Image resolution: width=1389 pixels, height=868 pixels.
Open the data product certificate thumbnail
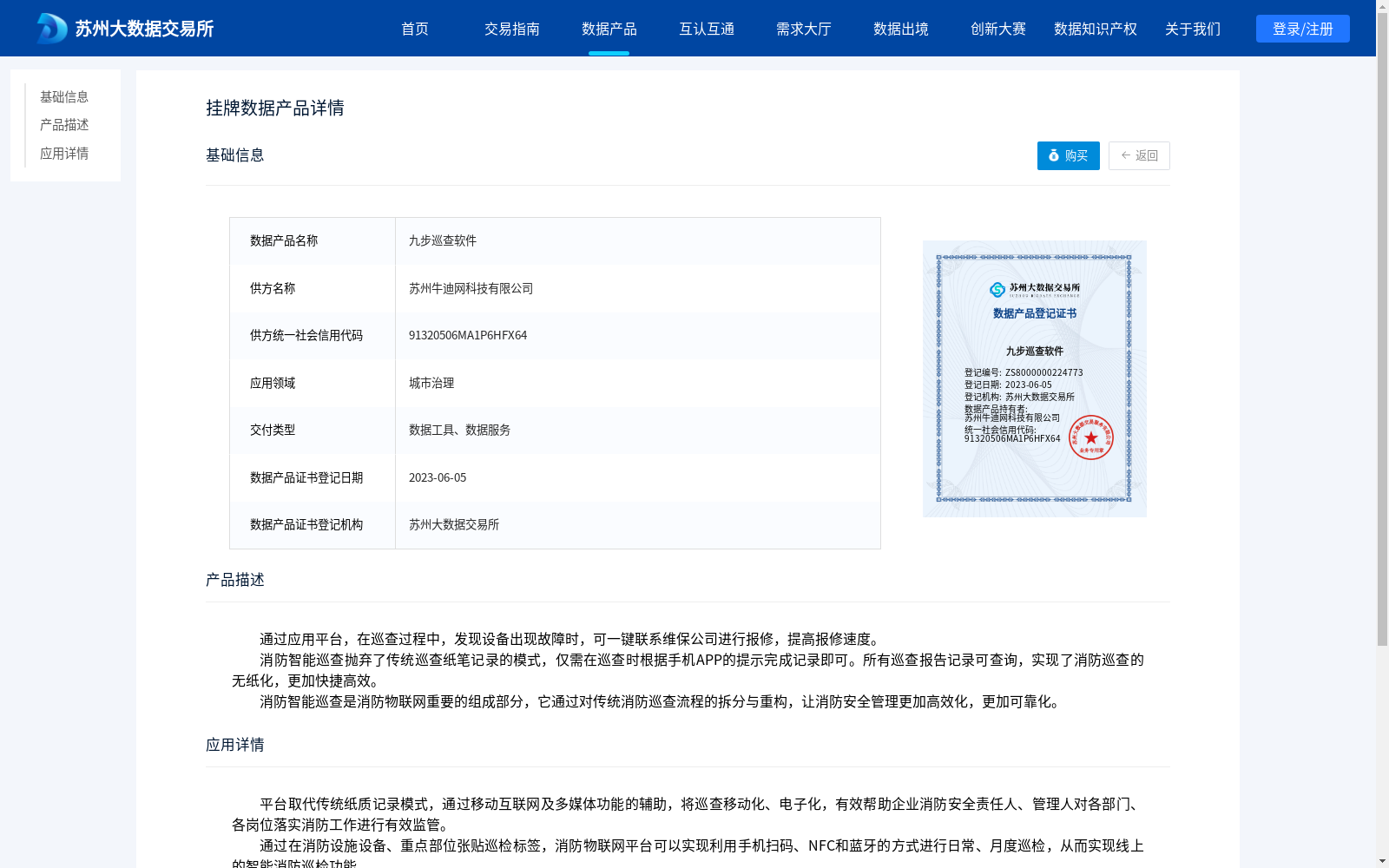pos(1035,378)
